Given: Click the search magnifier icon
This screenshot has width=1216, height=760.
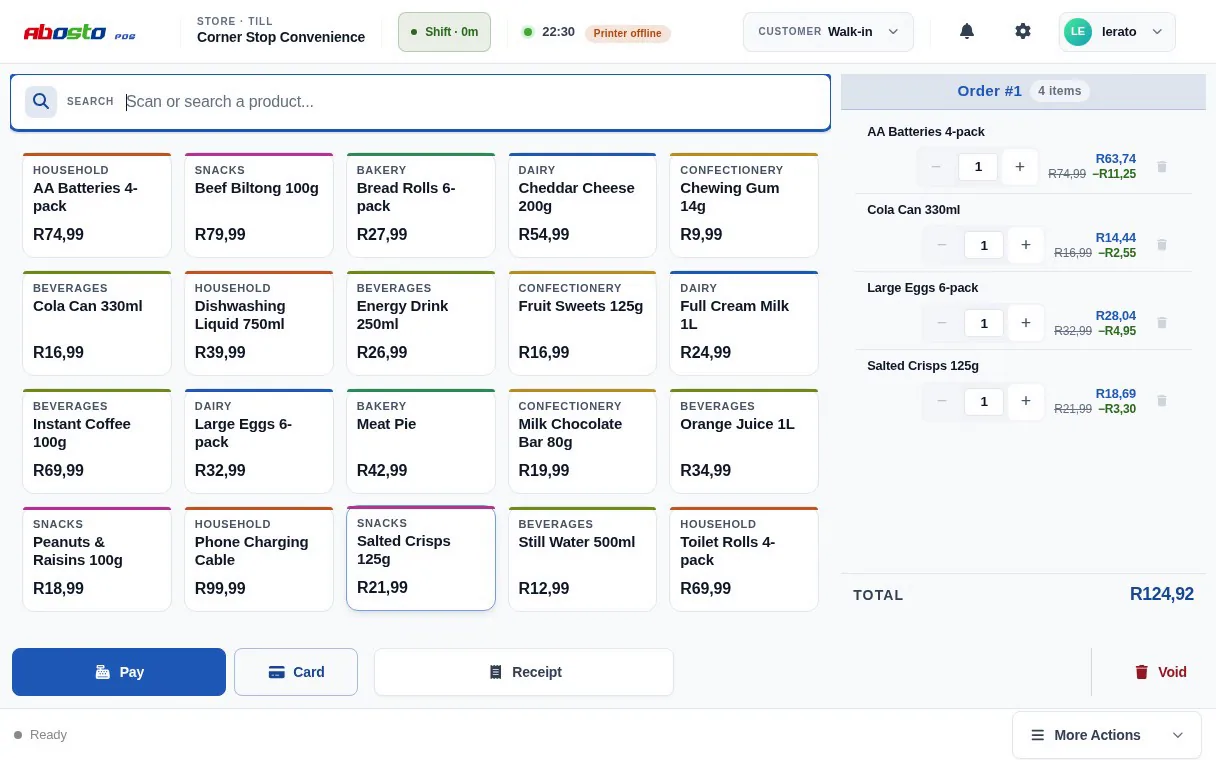Looking at the screenshot, I should [x=41, y=101].
